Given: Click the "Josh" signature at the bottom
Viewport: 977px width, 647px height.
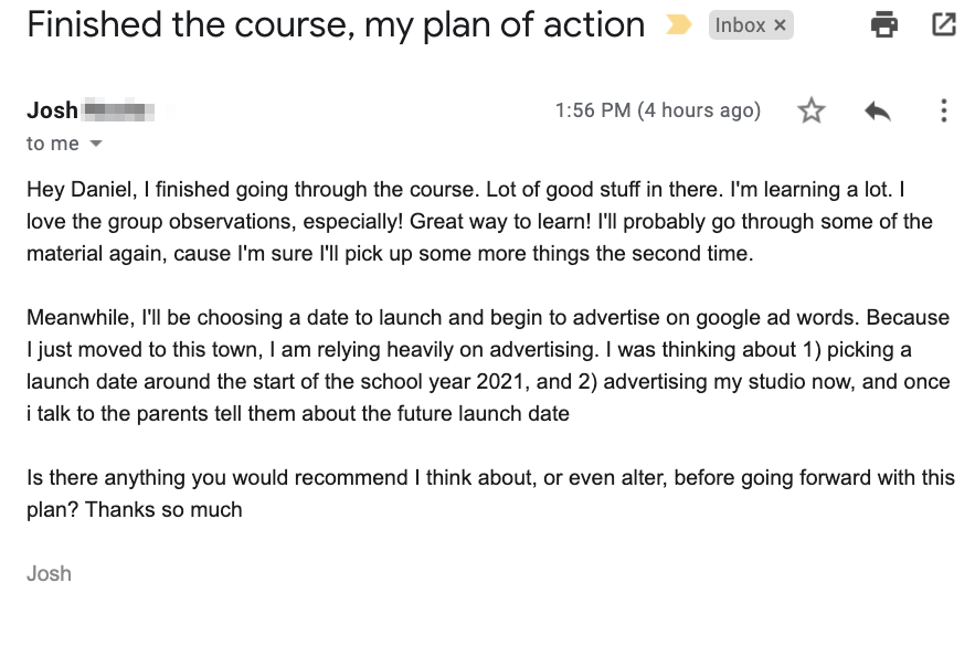Looking at the screenshot, I should (49, 573).
